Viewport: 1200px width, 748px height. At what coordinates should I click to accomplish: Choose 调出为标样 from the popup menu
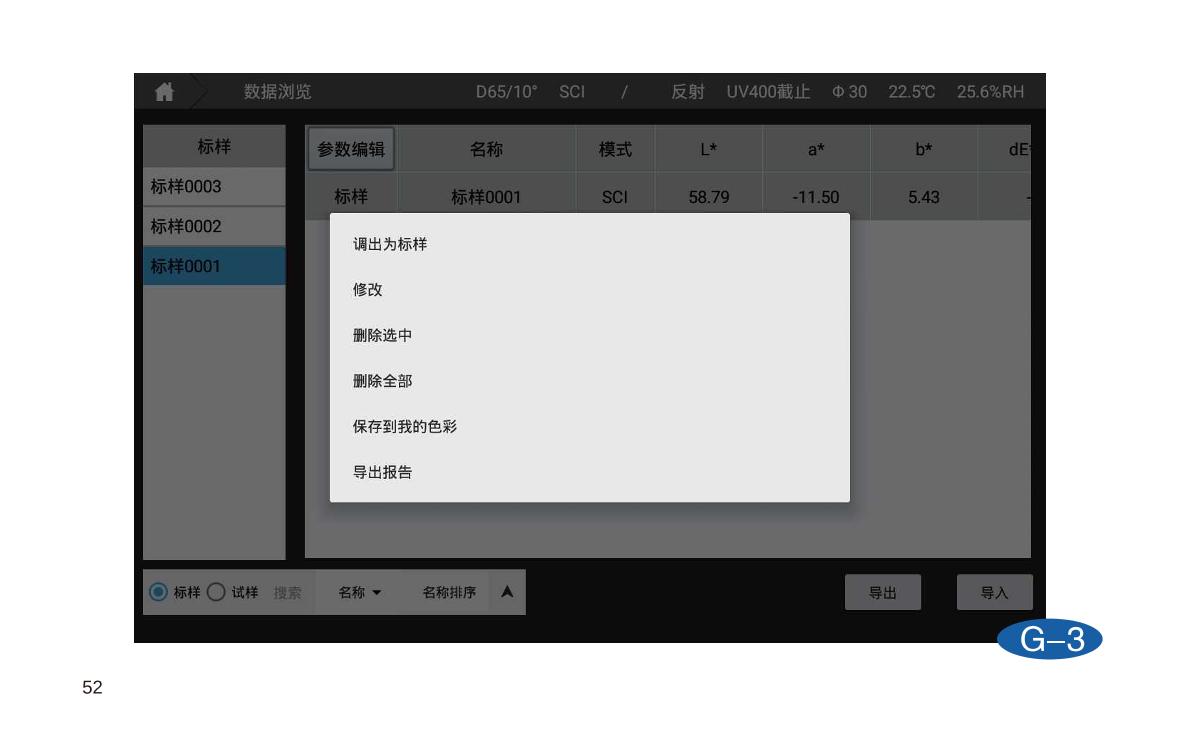pos(390,244)
